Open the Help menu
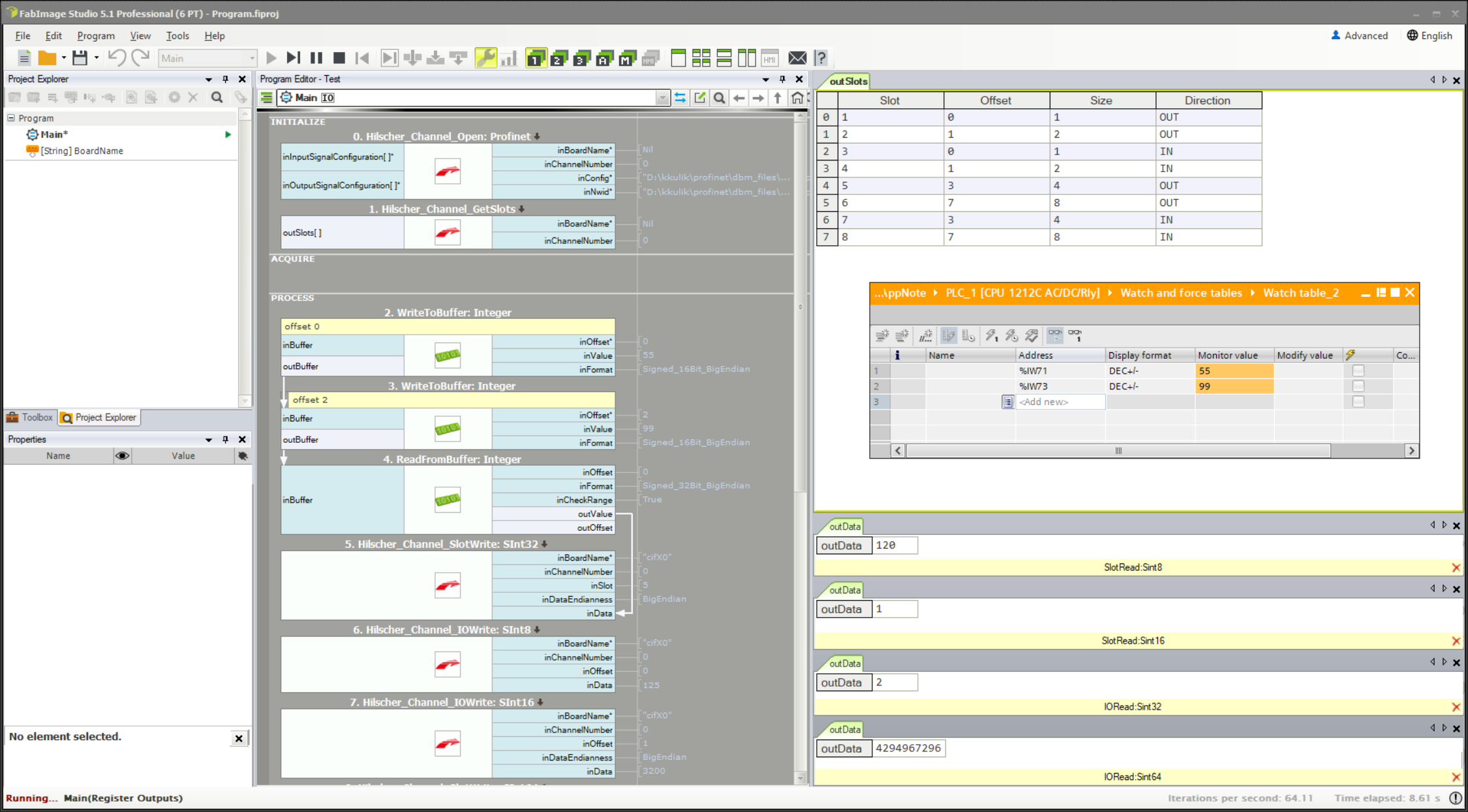Viewport: 1468px width, 812px height. click(215, 36)
